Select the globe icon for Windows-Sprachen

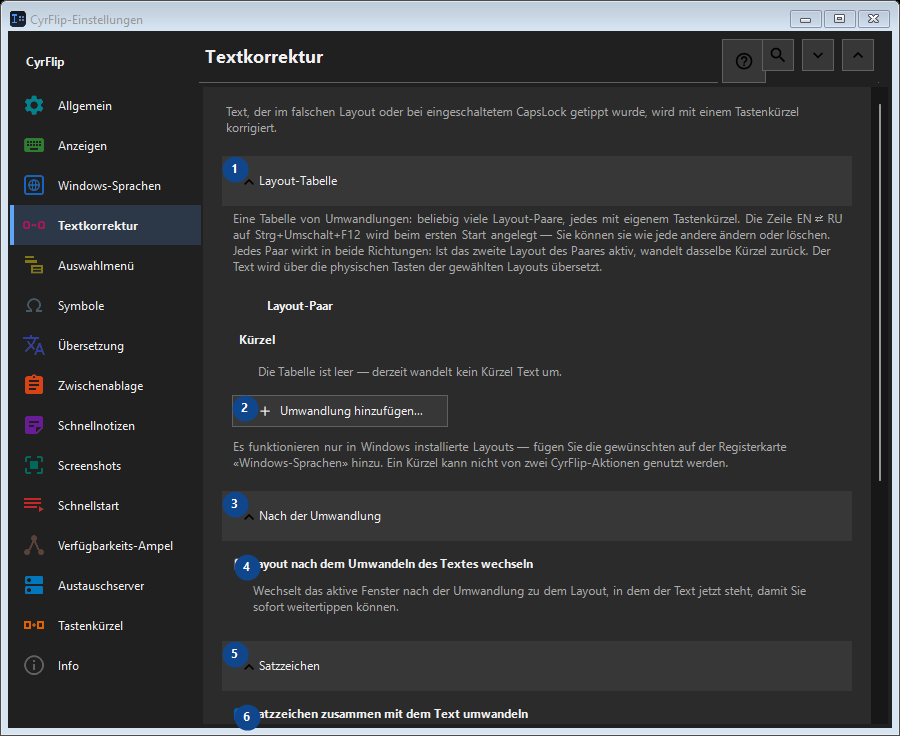pos(34,185)
